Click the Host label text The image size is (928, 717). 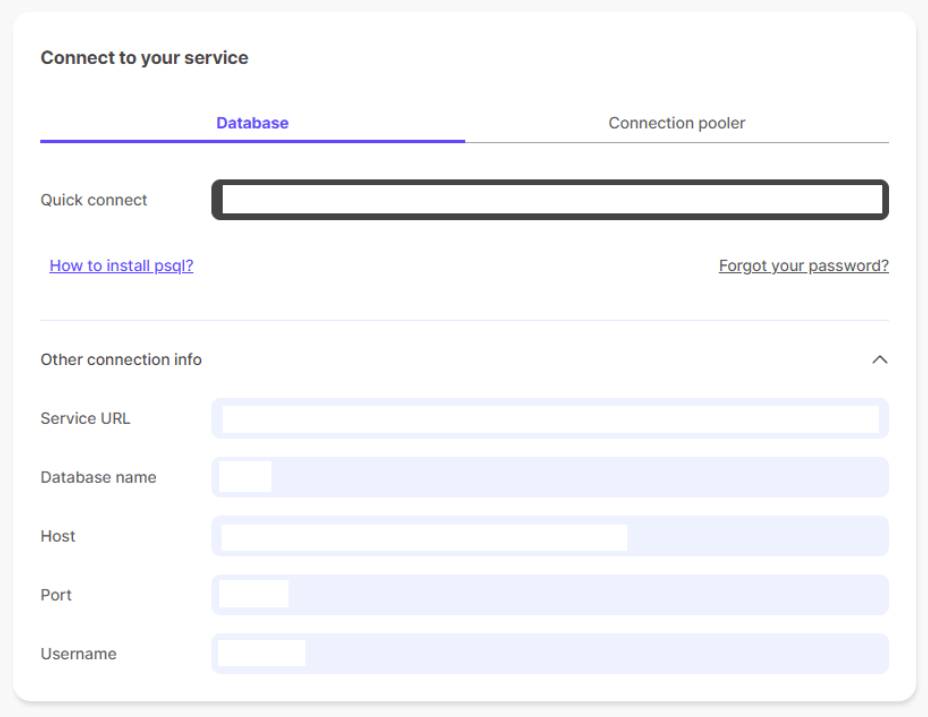(x=58, y=537)
